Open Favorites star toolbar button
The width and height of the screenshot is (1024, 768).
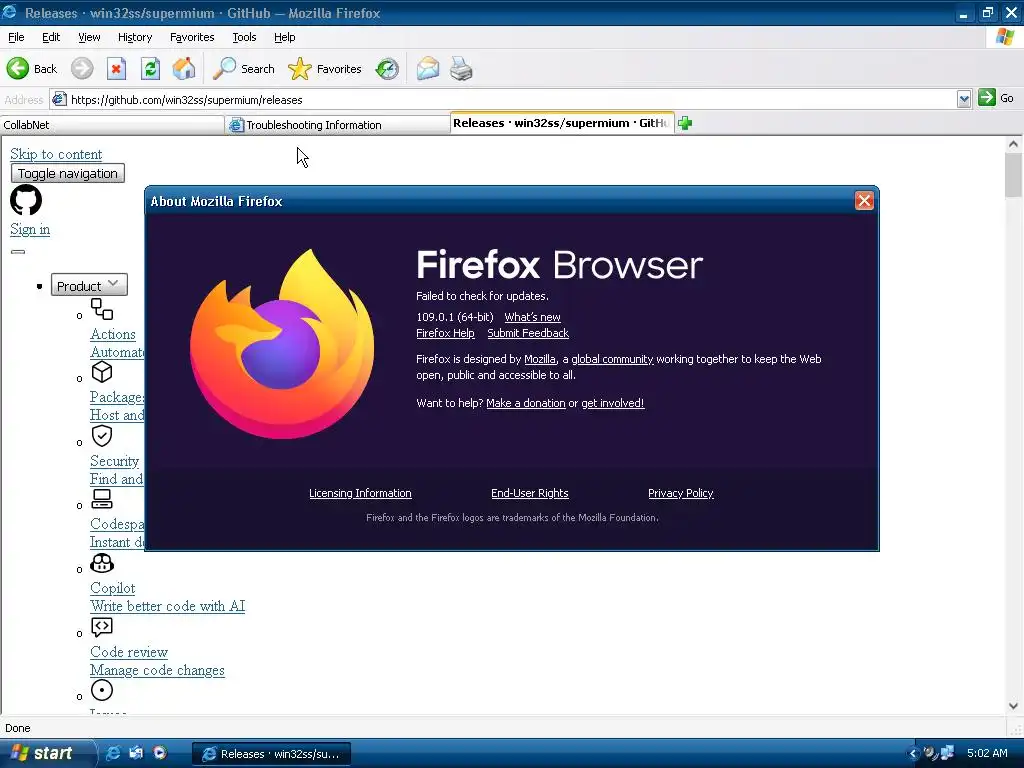tap(325, 69)
